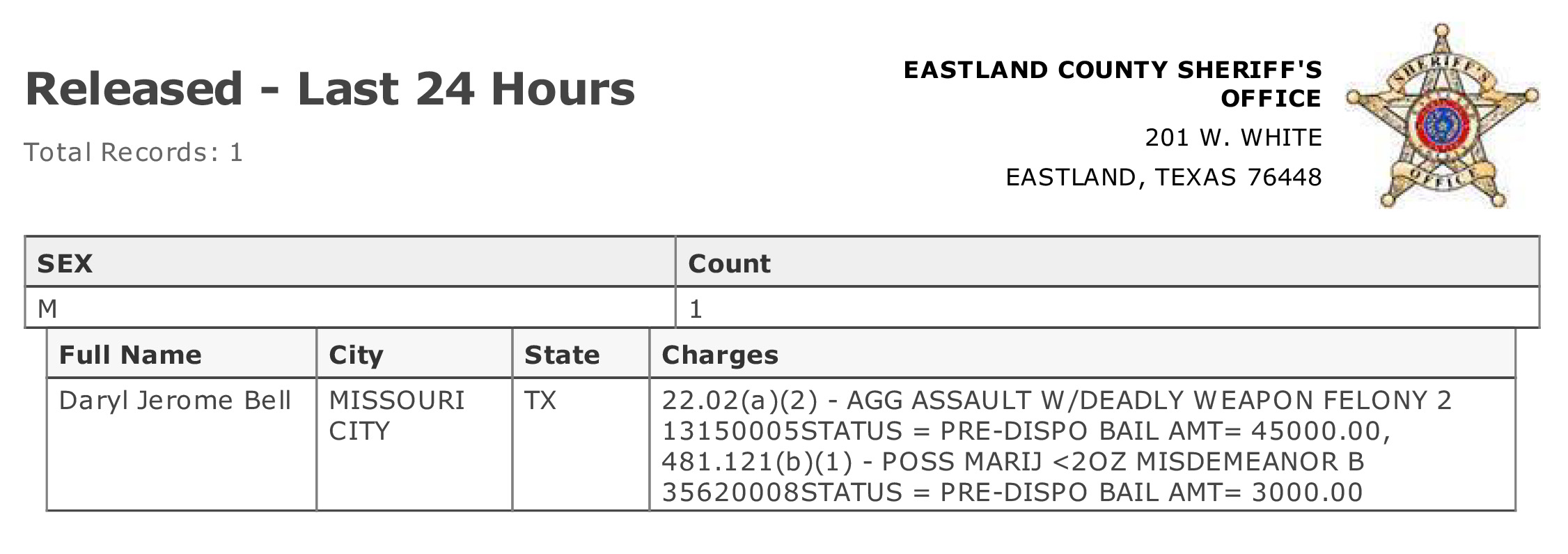
Task: Select the M sex group row
Action: click(x=782, y=307)
